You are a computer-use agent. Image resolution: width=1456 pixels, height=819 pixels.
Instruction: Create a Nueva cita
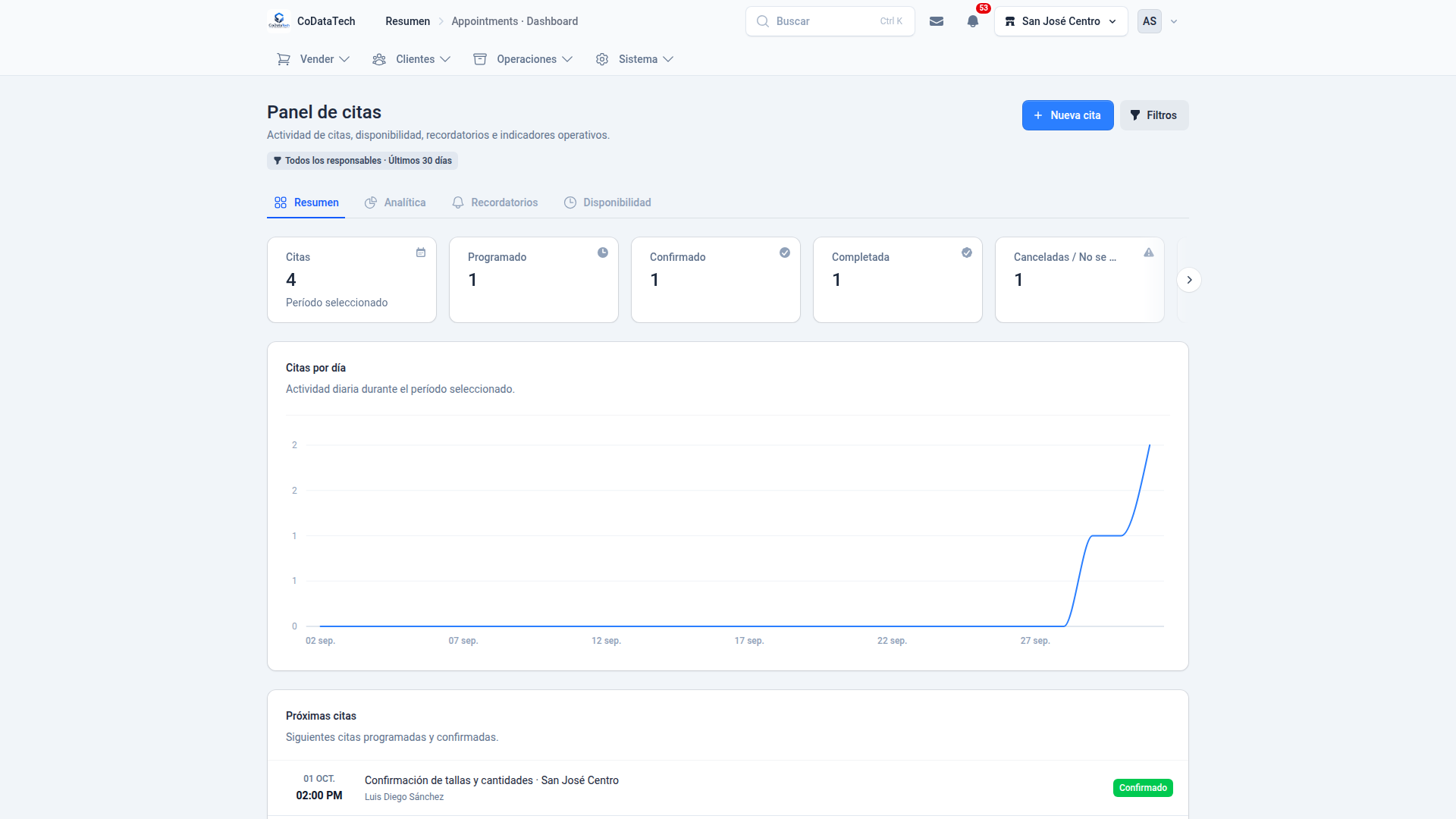pyautogui.click(x=1068, y=115)
